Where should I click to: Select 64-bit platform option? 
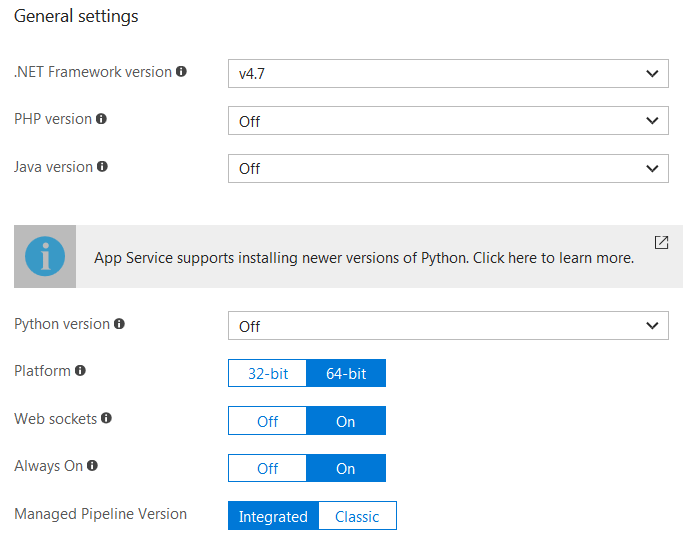click(346, 373)
